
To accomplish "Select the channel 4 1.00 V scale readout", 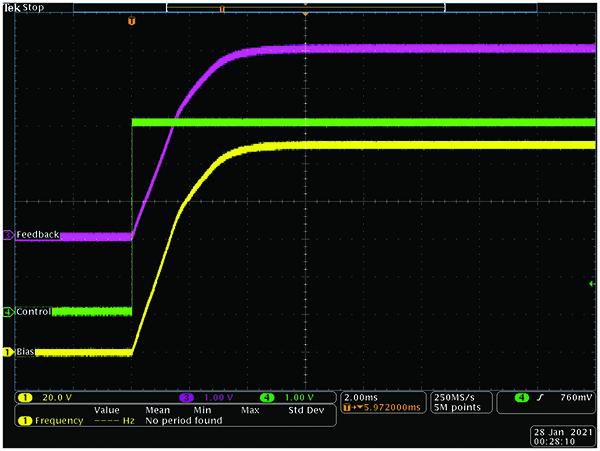I will tap(292, 397).
